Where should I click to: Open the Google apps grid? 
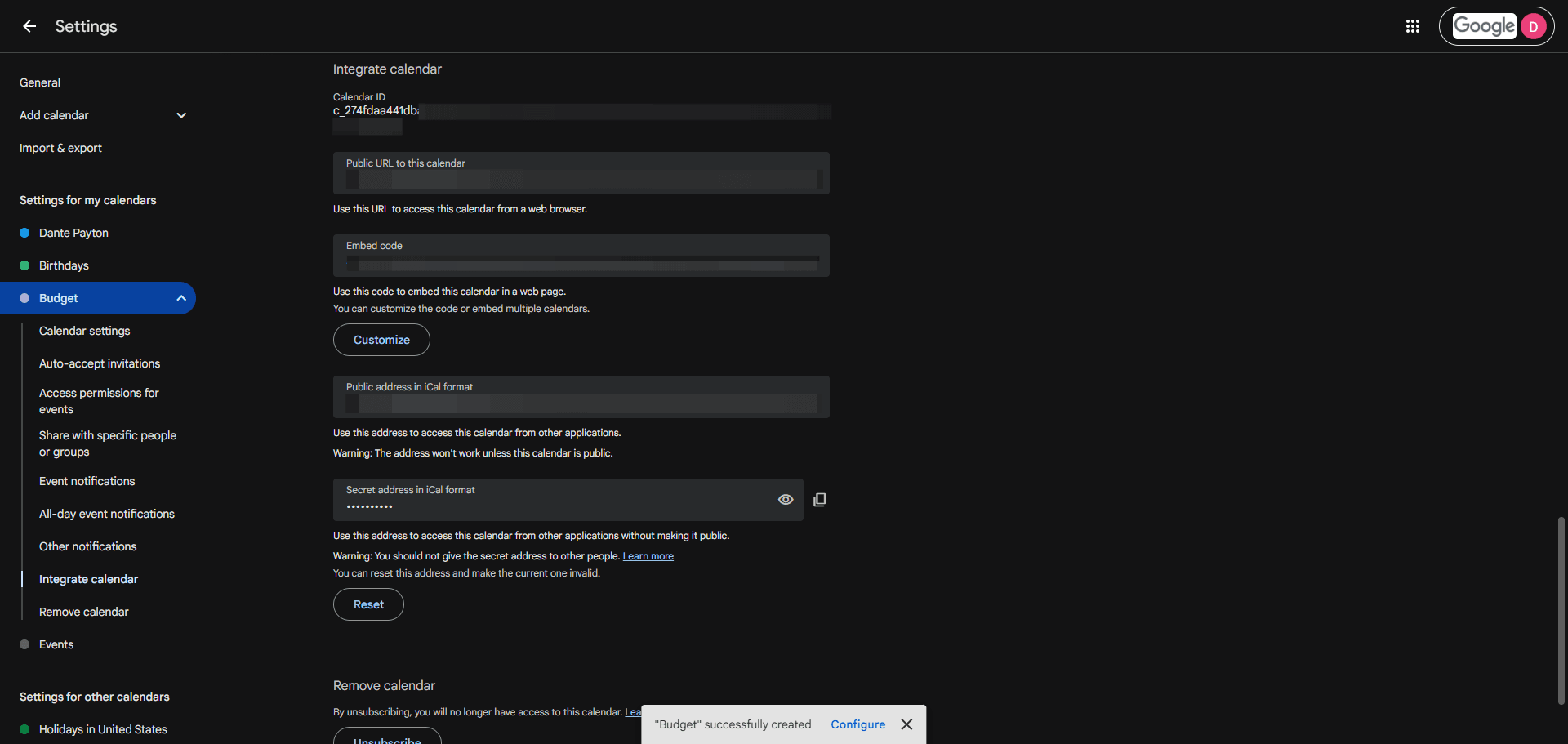[x=1413, y=26]
